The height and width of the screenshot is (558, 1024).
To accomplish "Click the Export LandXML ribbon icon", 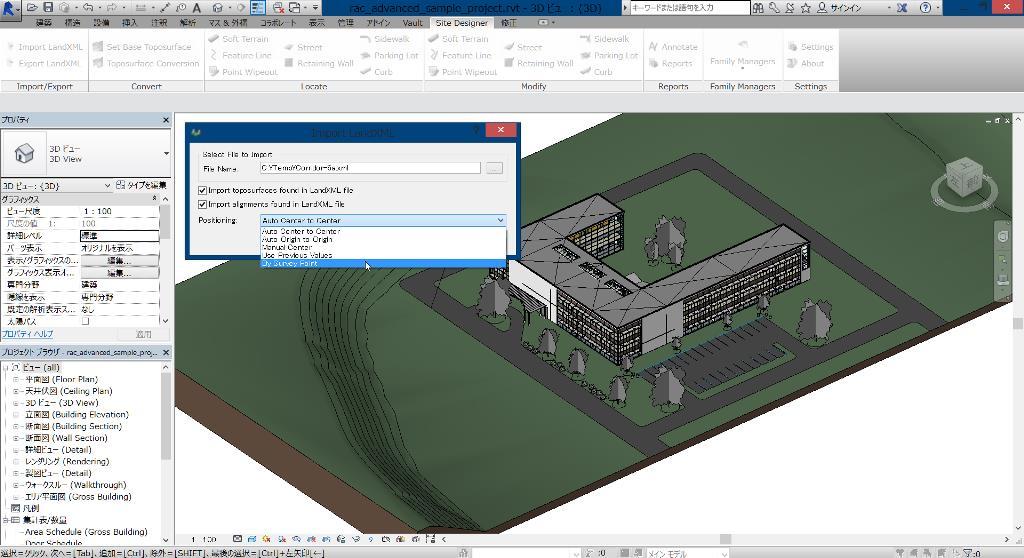I will [x=44, y=63].
